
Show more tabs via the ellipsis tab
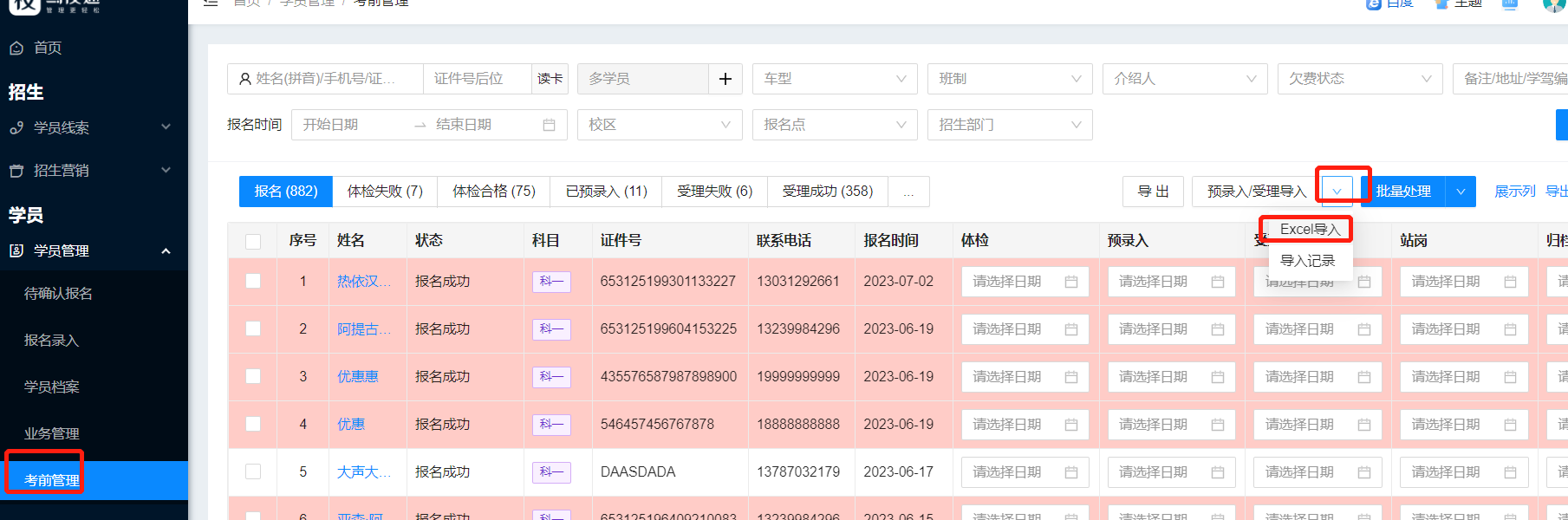908,192
